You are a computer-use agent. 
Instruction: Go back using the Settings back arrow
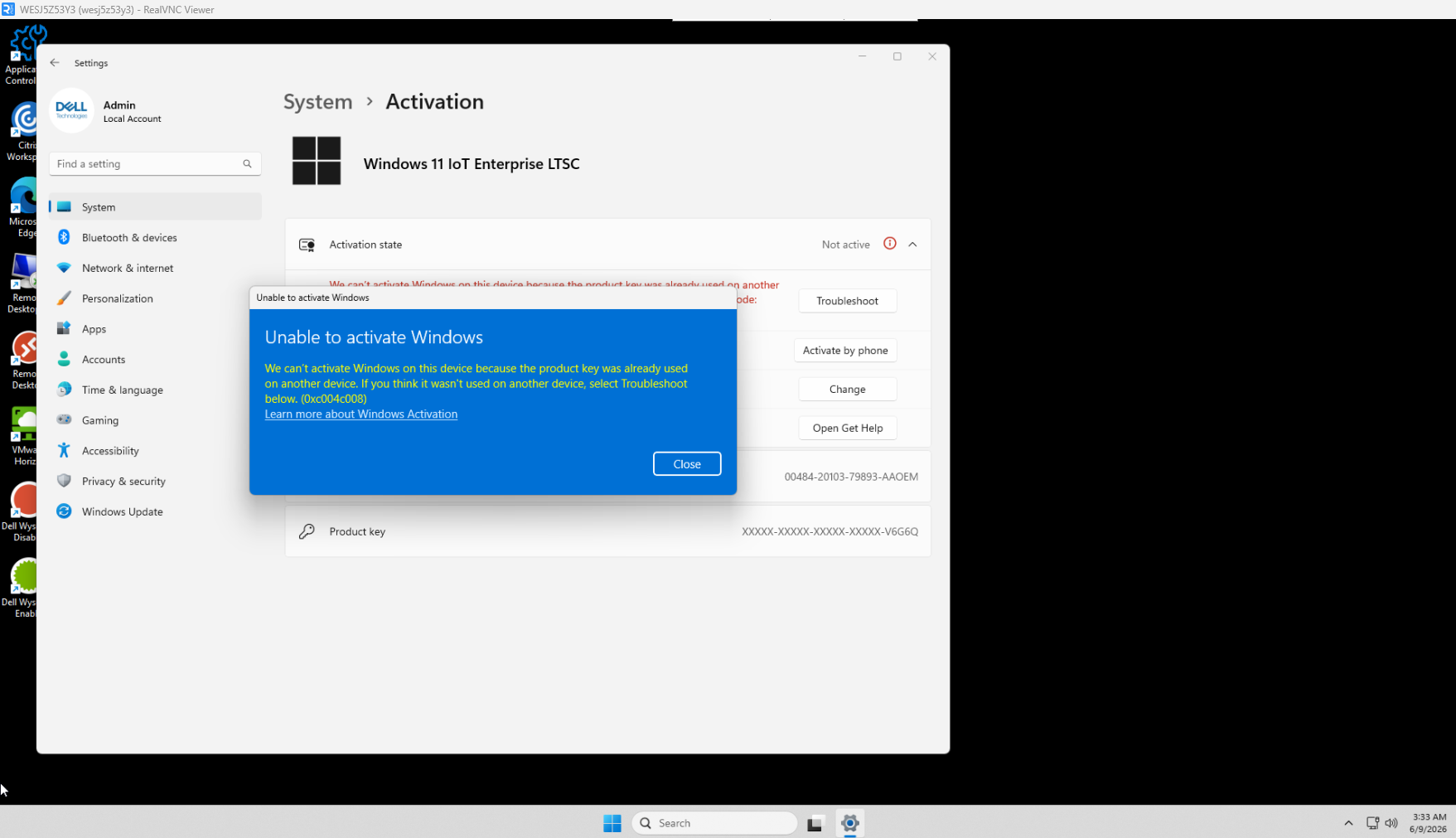[55, 63]
